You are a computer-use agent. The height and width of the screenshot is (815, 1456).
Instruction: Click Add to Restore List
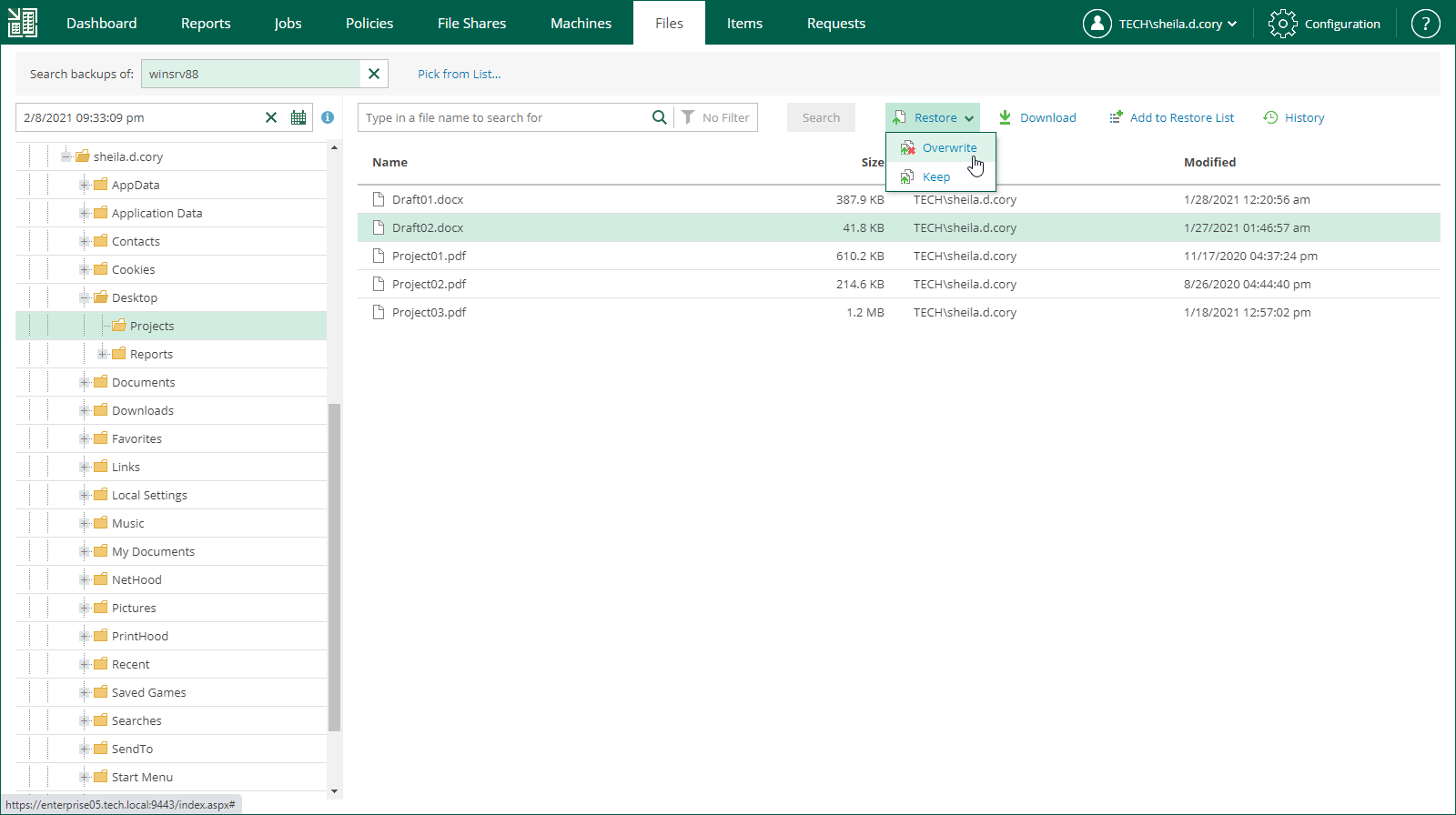(x=1172, y=117)
